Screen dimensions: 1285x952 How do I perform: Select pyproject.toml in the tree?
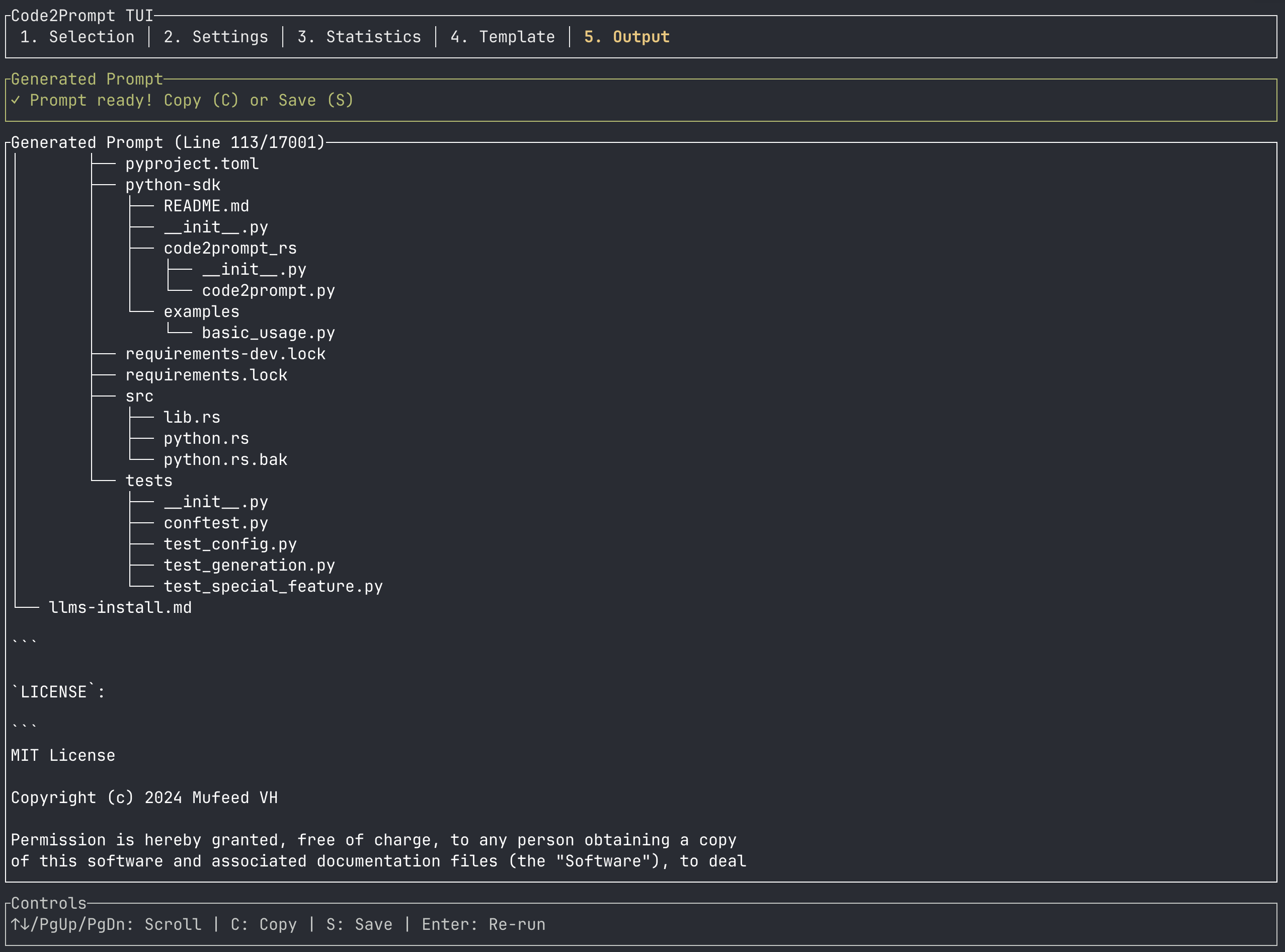coord(192,164)
